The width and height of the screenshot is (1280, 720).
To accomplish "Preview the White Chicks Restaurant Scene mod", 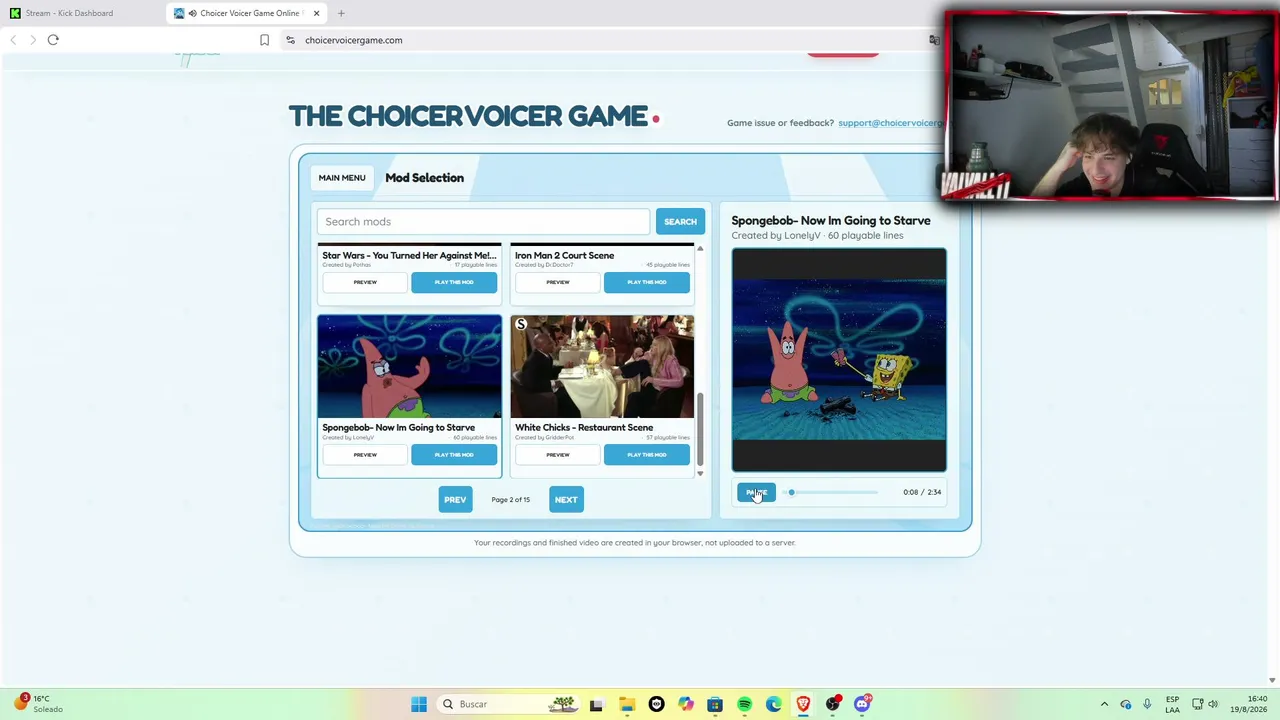I will (x=558, y=455).
